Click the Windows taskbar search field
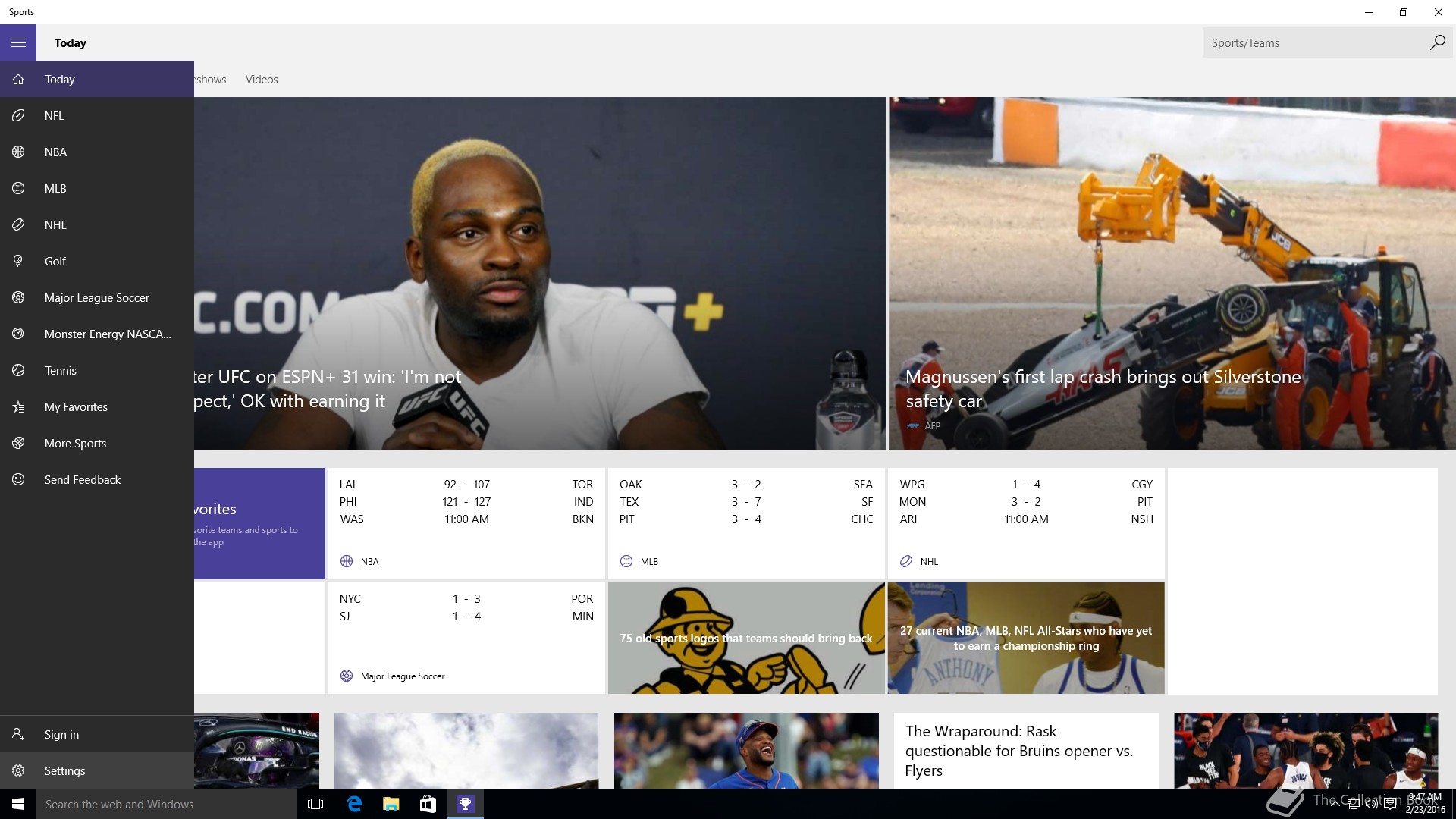This screenshot has width=1456, height=819. point(167,804)
